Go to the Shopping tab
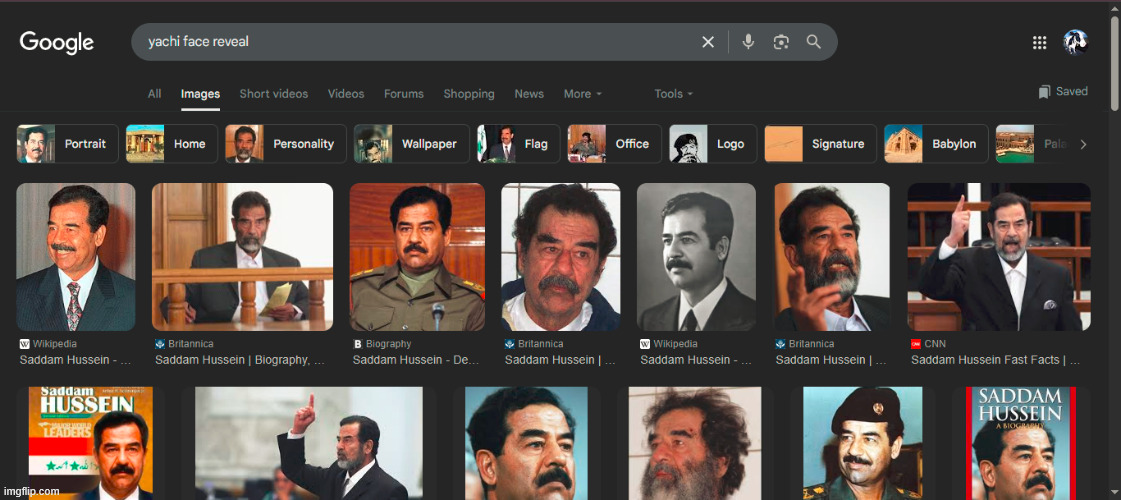Viewport: 1121px width, 500px height. pos(469,94)
